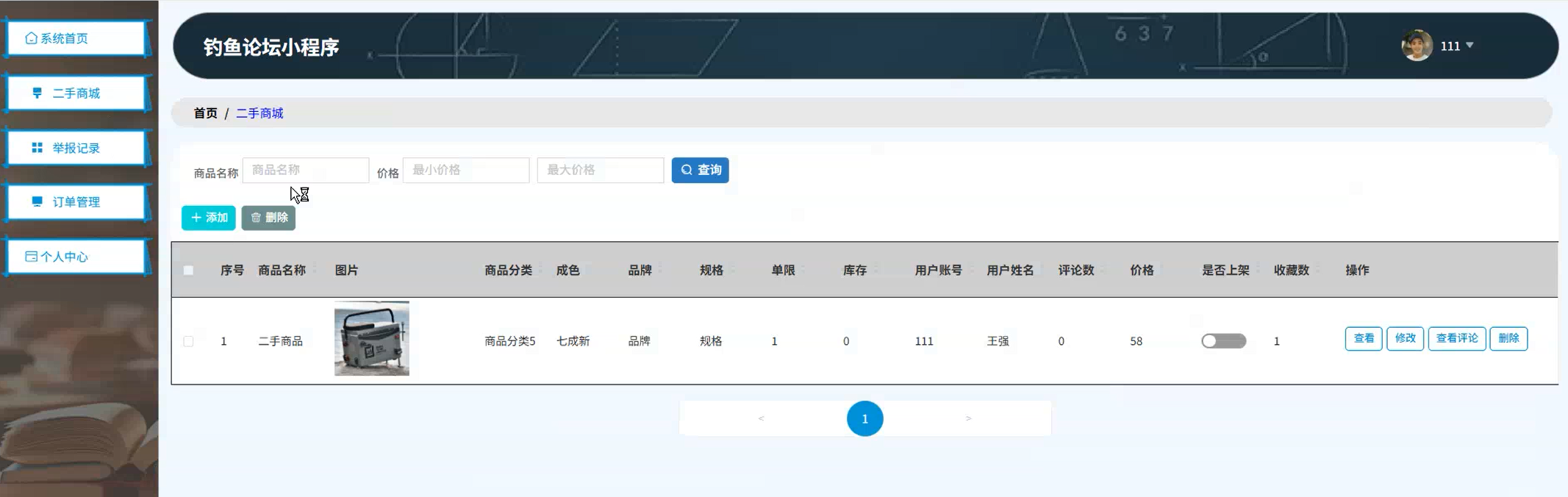The width and height of the screenshot is (1568, 497).
Task: Go to next page arrow
Action: [x=969, y=418]
